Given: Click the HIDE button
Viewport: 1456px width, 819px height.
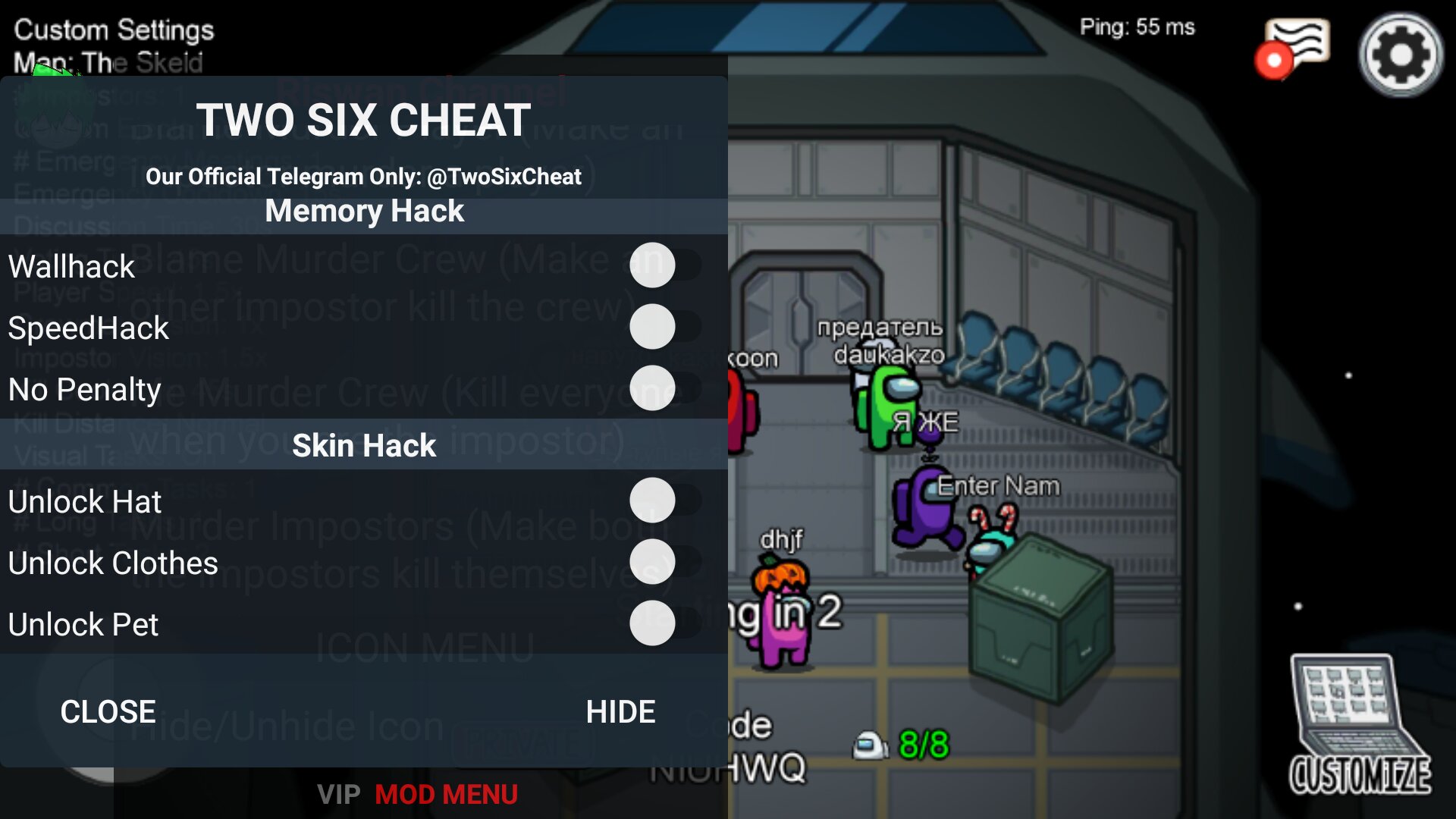Looking at the screenshot, I should [x=620, y=712].
